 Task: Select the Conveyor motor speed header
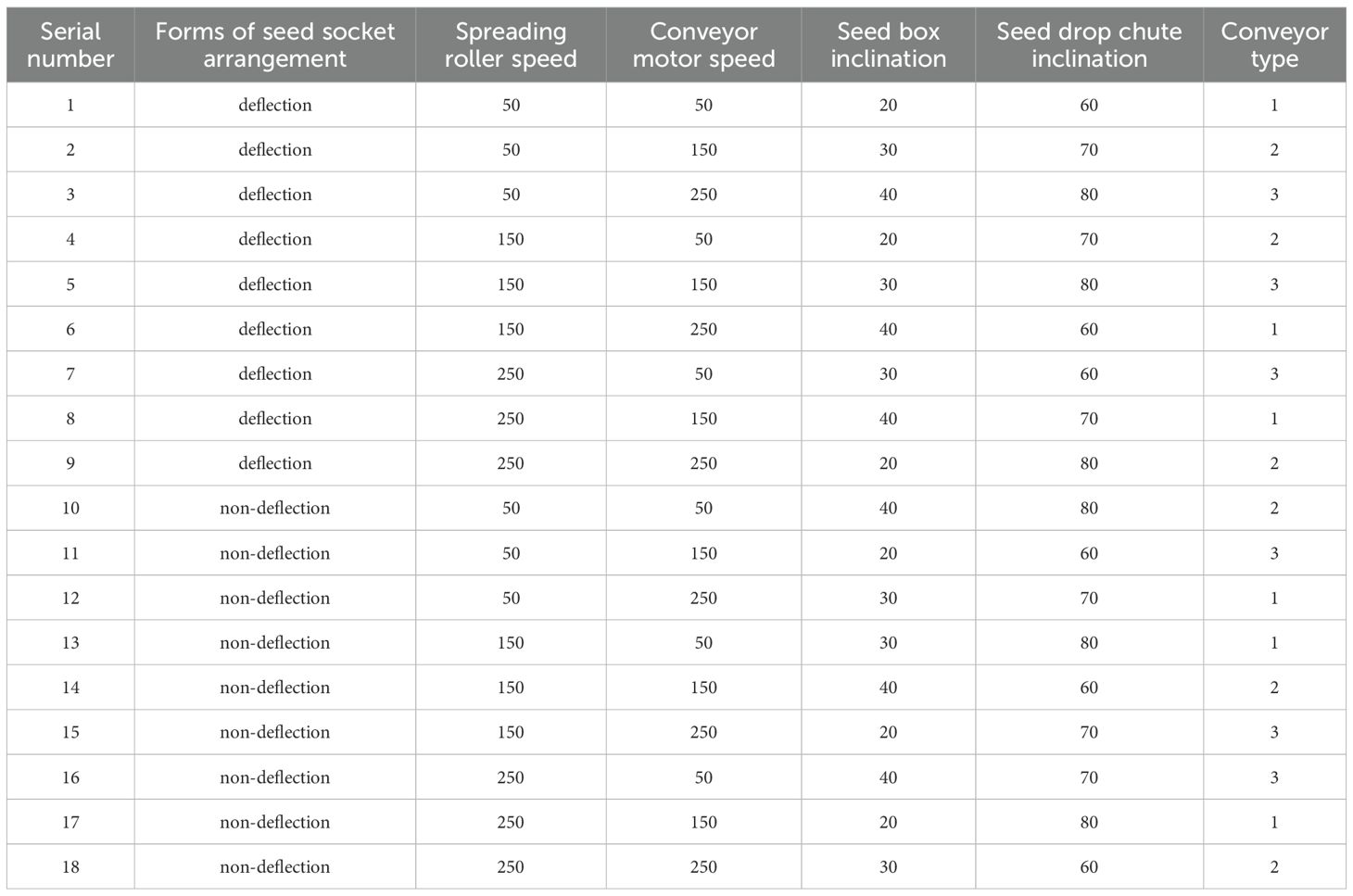703,45
